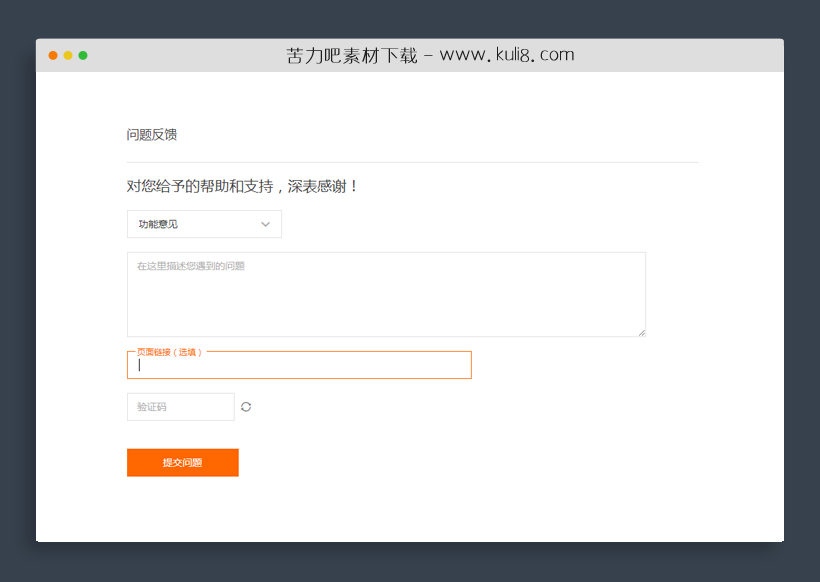
Task: Click inside the 验证码 captcha field
Action: 180,406
